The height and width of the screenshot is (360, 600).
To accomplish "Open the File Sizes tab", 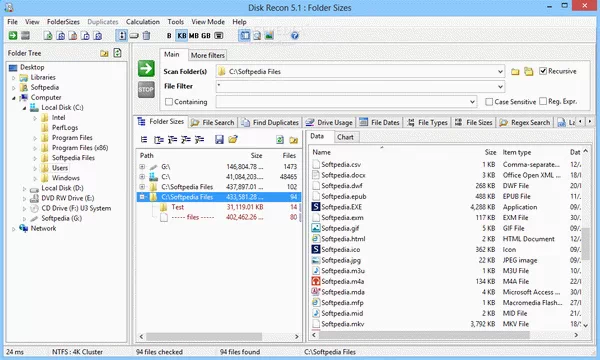I will 474,122.
